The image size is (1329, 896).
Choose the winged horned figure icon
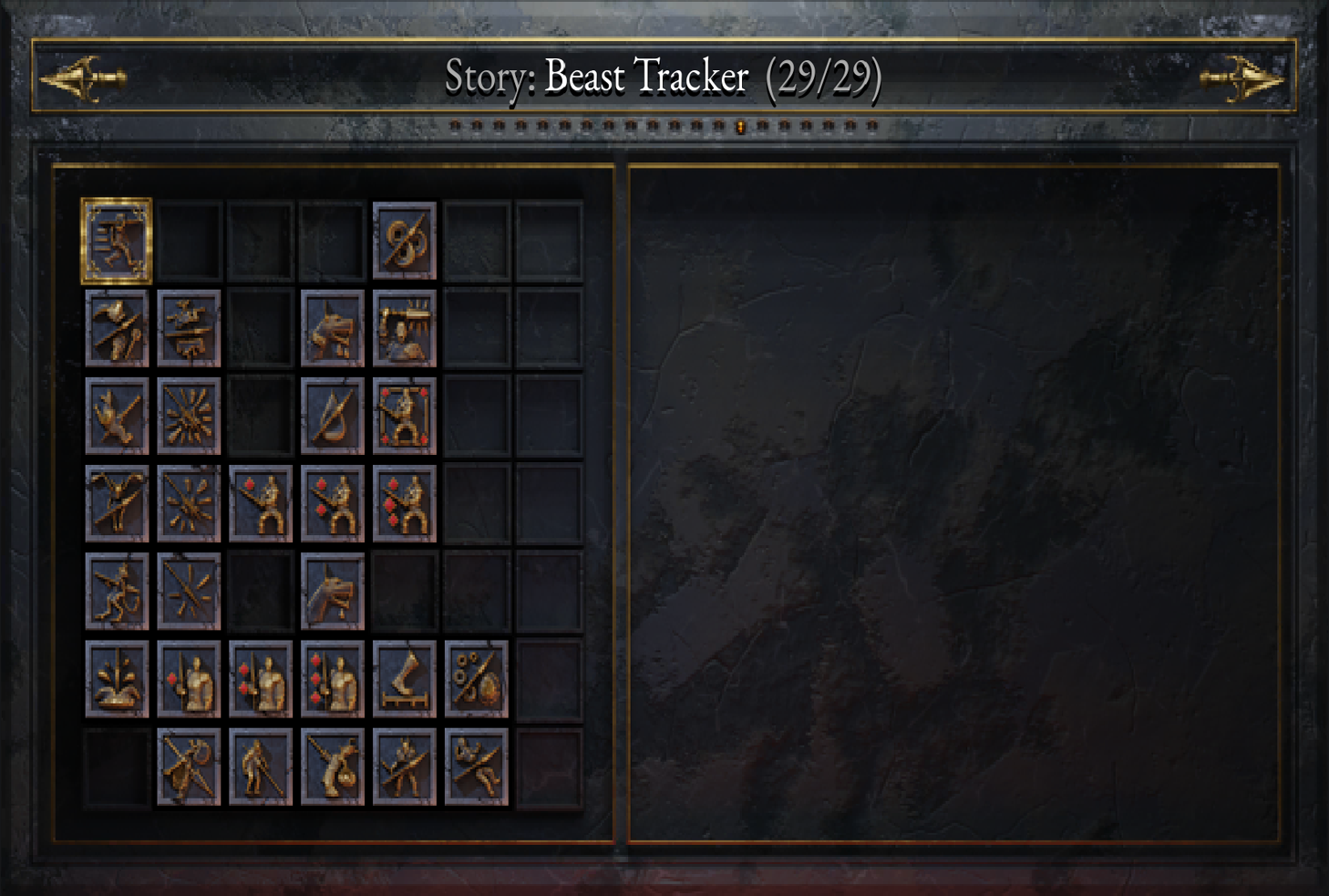pyautogui.click(x=116, y=503)
